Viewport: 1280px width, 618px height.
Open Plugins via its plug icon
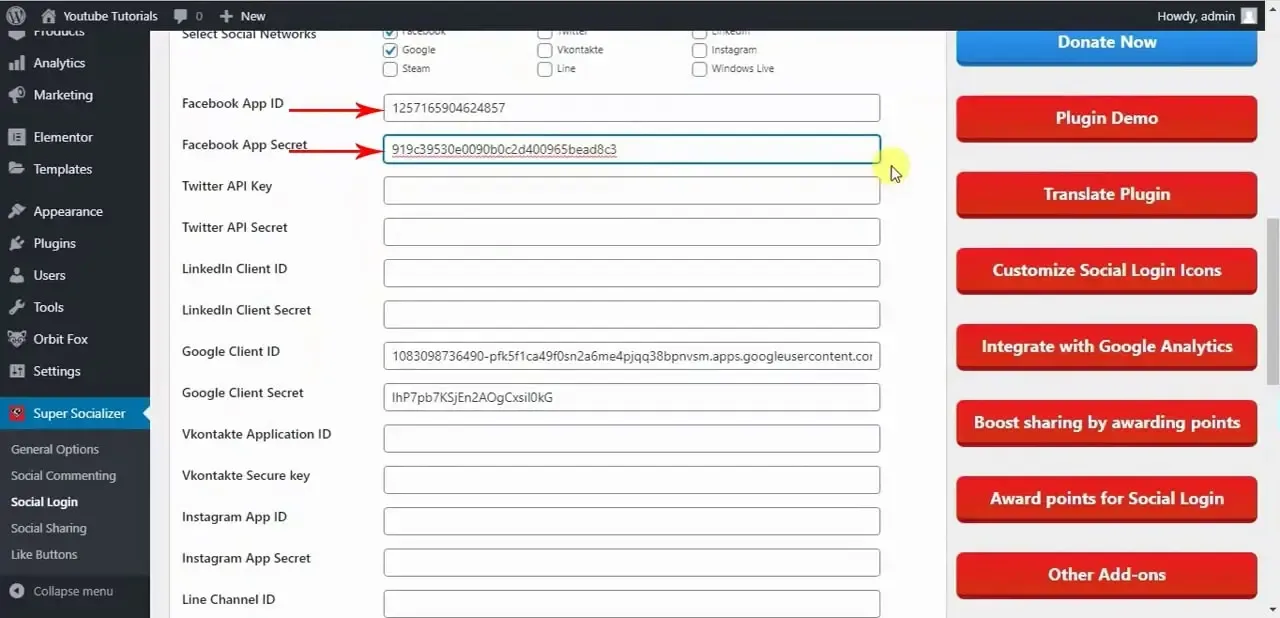coord(16,243)
